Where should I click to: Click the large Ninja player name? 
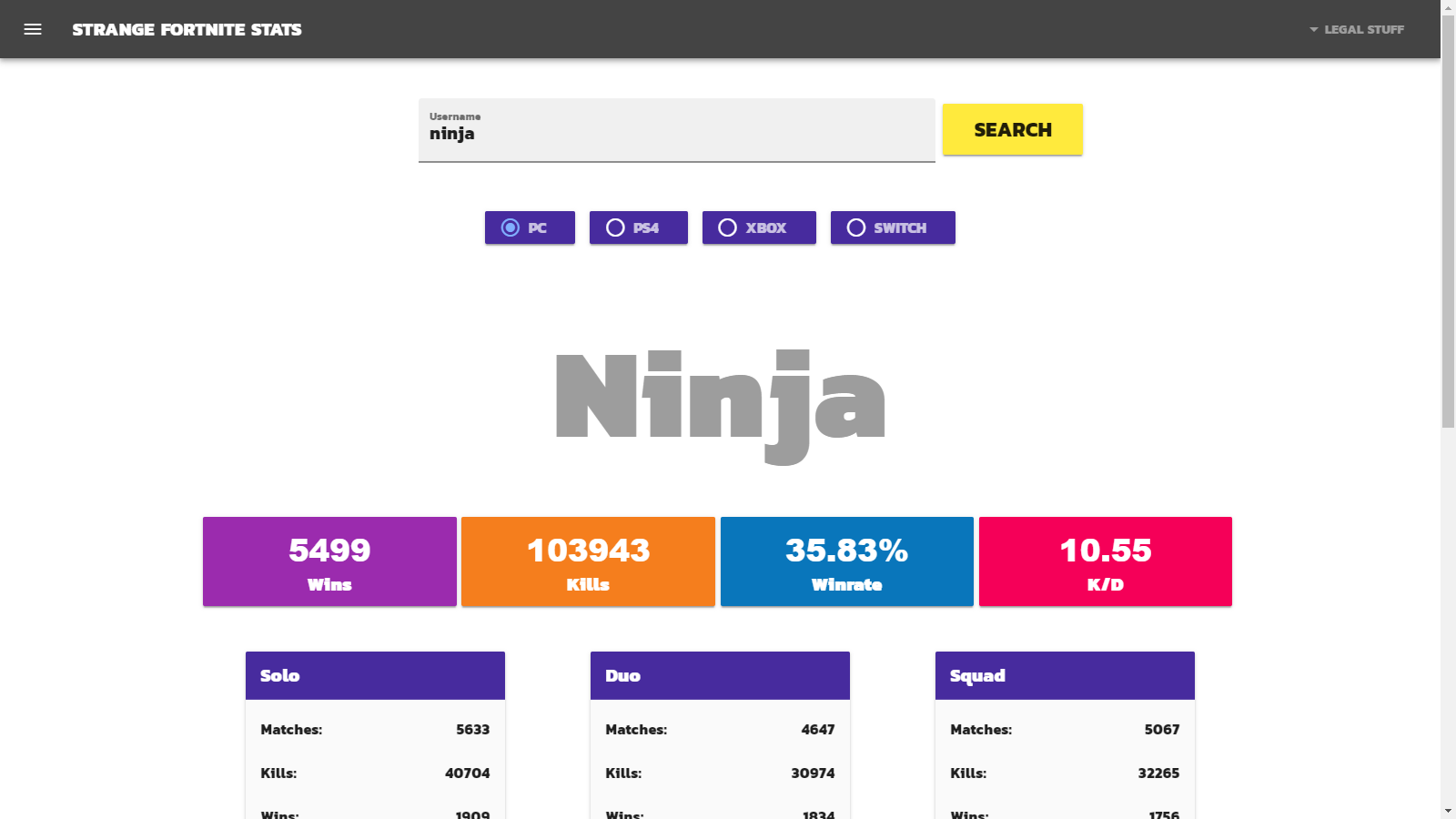tap(720, 406)
